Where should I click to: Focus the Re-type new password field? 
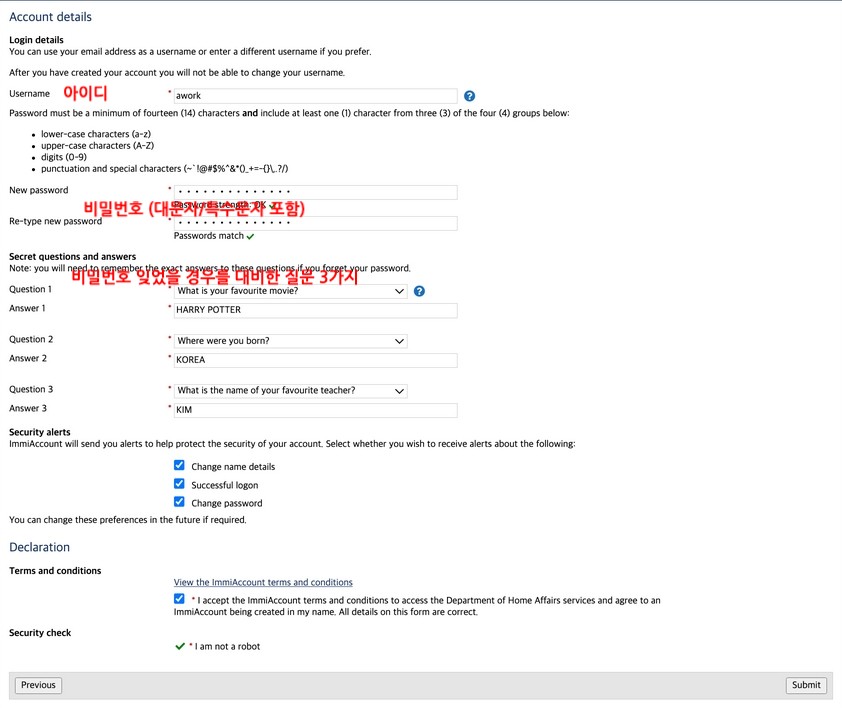point(315,223)
